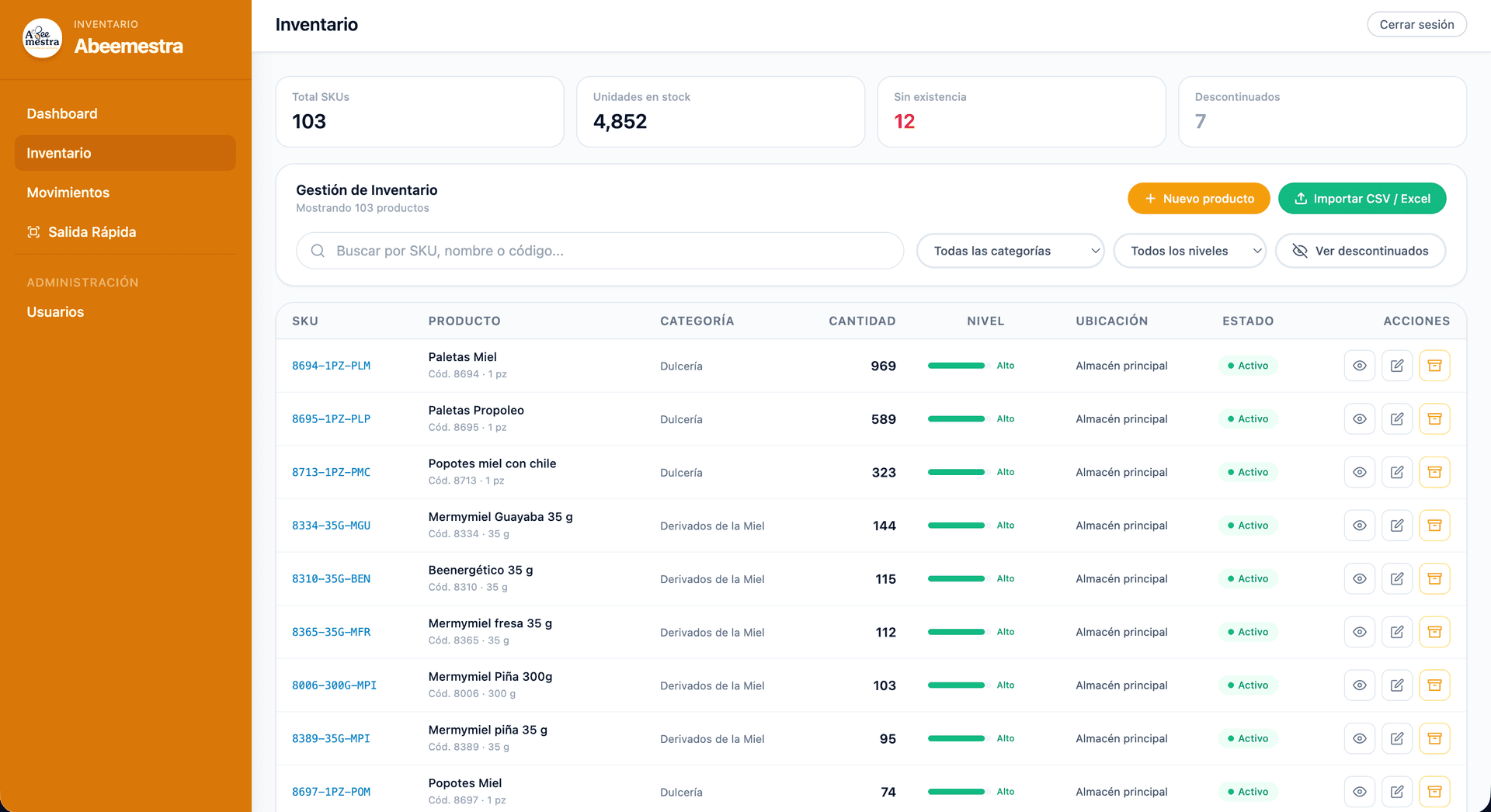
Task: Open SKU link 8694-1PZ-PLM
Action: (331, 366)
